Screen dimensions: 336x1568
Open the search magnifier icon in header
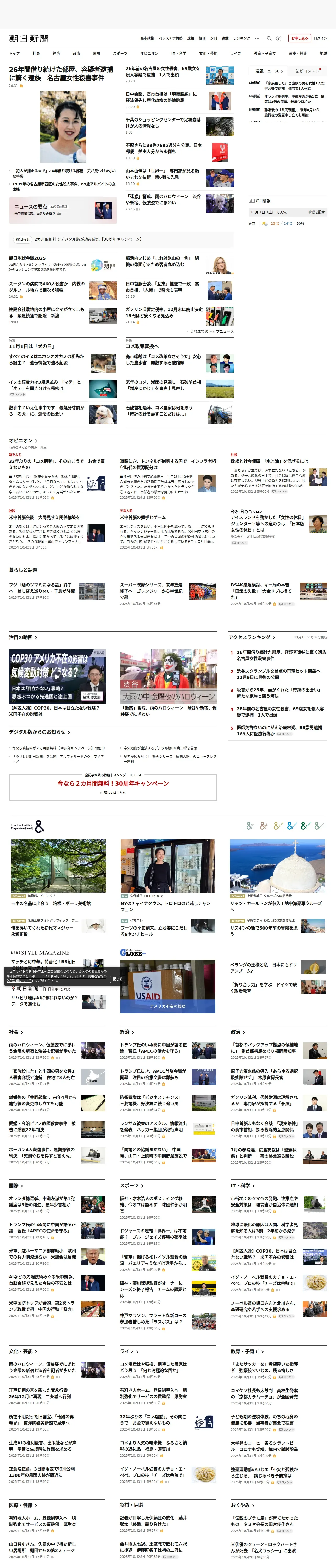[x=269, y=38]
